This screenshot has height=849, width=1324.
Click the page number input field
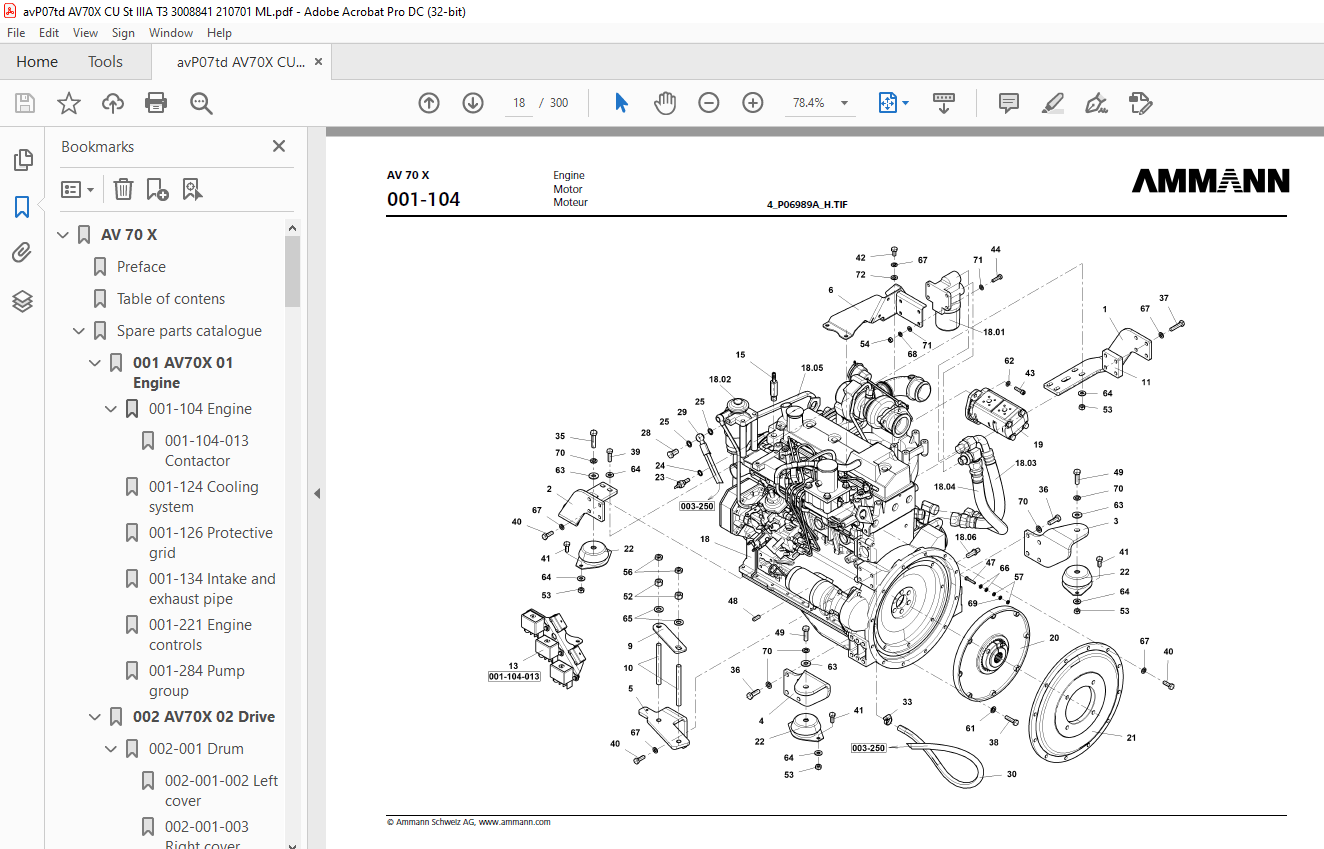tap(519, 103)
